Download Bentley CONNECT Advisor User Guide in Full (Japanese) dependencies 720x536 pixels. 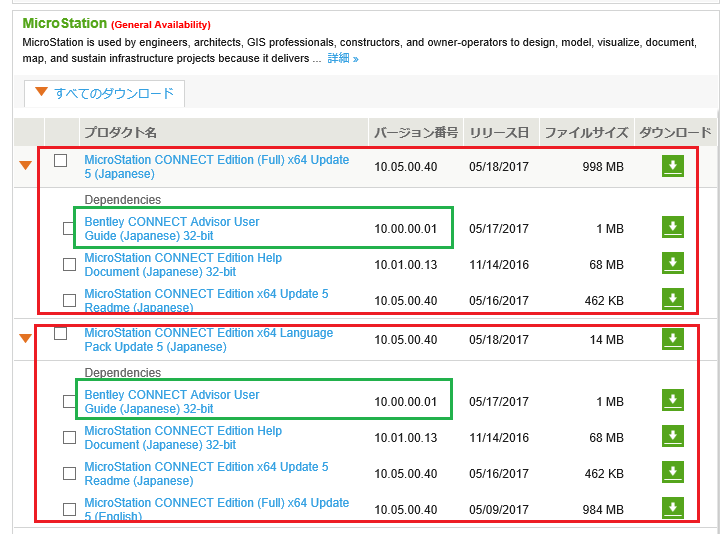(x=673, y=227)
